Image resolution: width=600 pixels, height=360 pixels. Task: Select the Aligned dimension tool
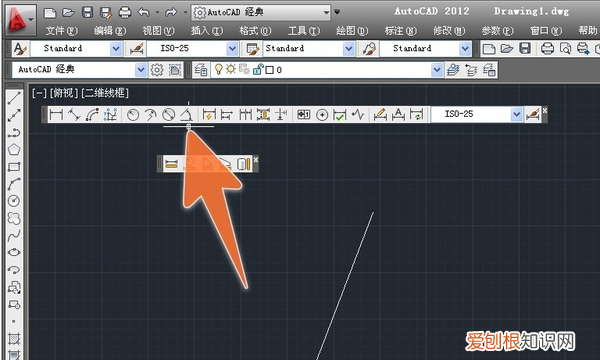[x=74, y=114]
